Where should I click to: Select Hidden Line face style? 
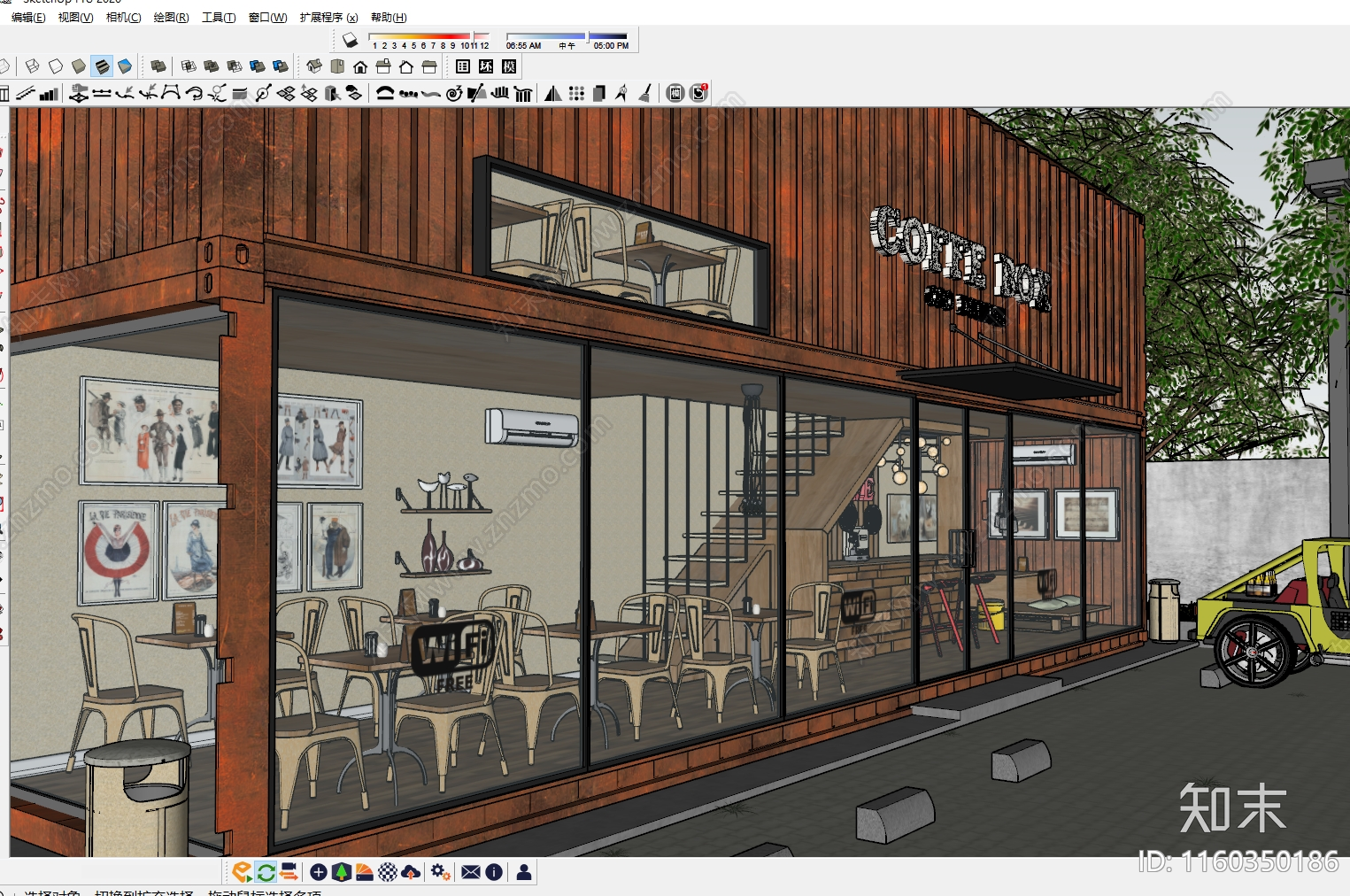click(55, 66)
